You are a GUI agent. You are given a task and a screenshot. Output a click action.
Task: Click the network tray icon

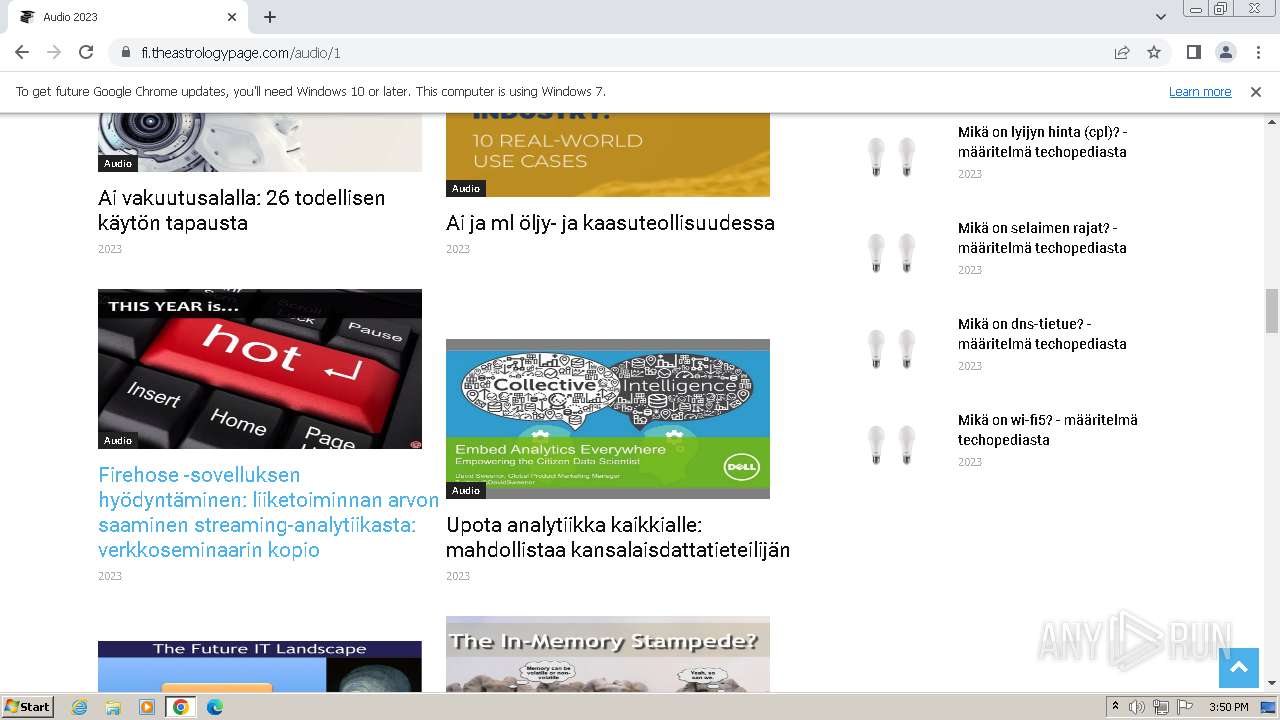[x=1161, y=707]
